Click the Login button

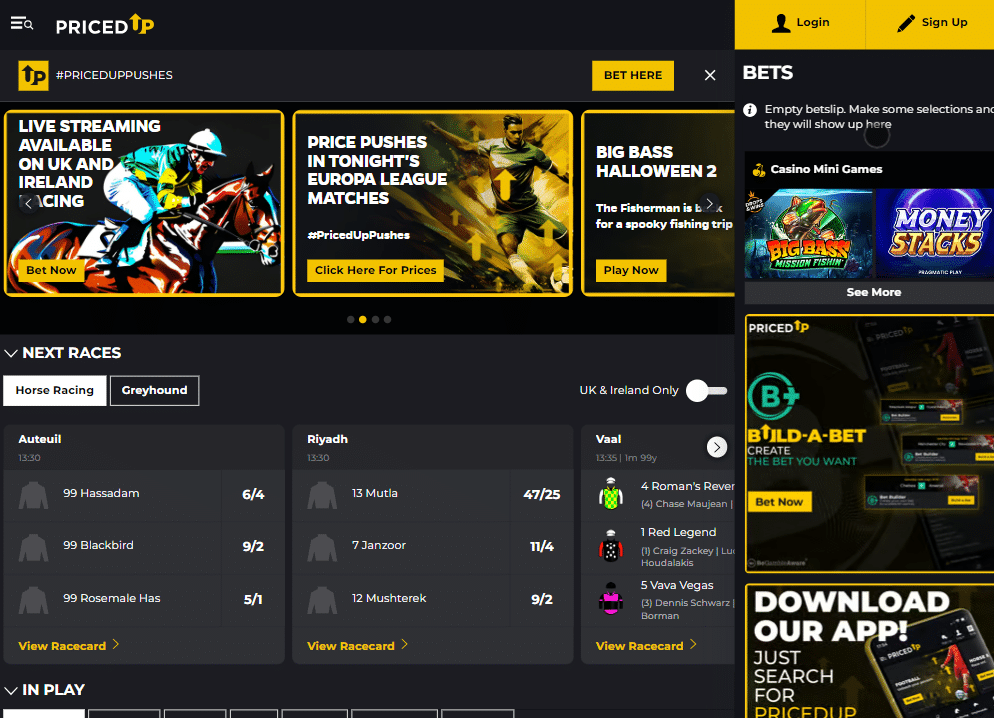tap(799, 23)
